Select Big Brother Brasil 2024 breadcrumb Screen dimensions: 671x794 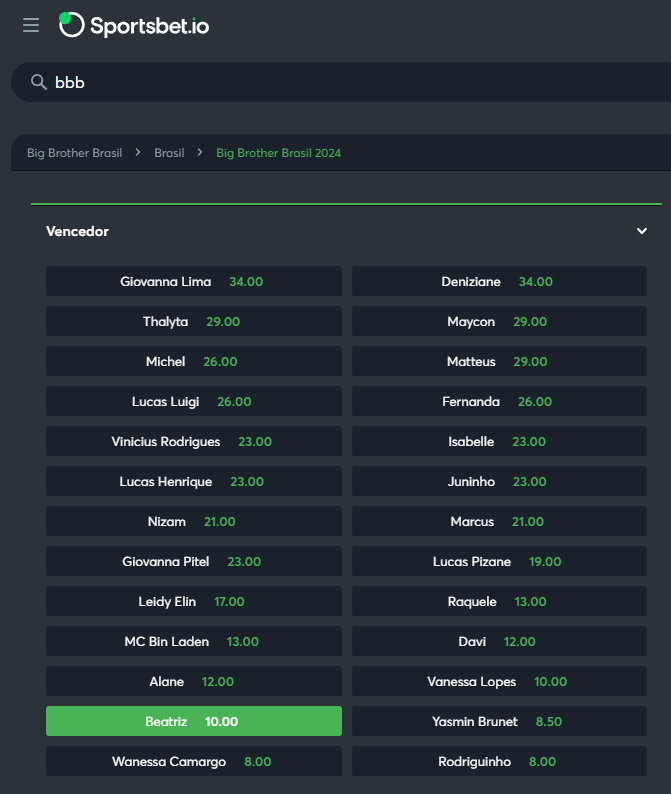coord(278,153)
